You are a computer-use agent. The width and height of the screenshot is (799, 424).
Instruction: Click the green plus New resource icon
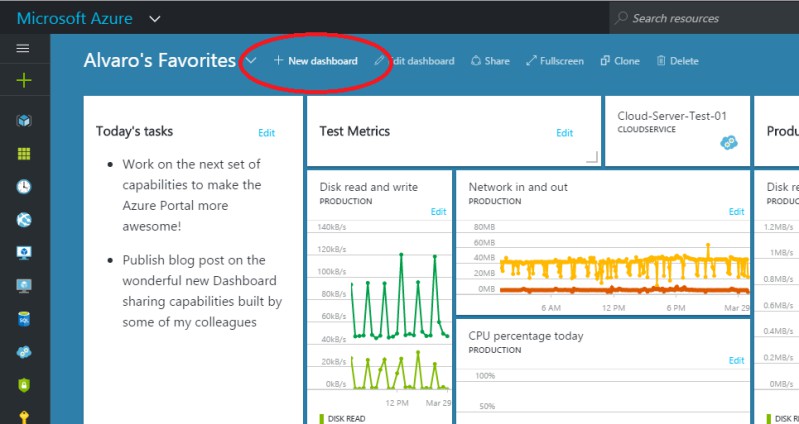(23, 80)
